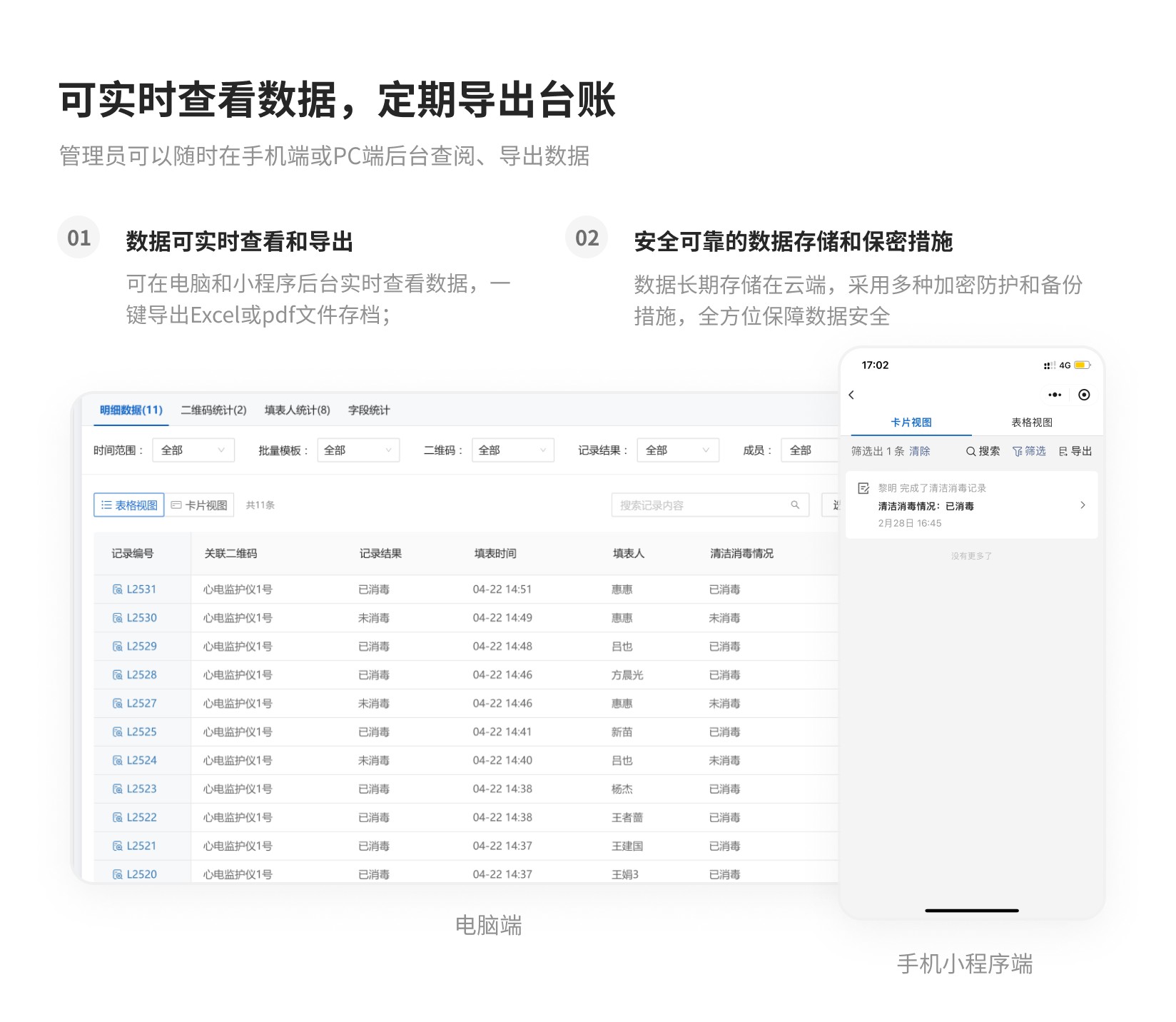The width and height of the screenshot is (1176, 1022).
Task: Toggle 表格视图 button on desktop
Action: pyautogui.click(x=129, y=505)
